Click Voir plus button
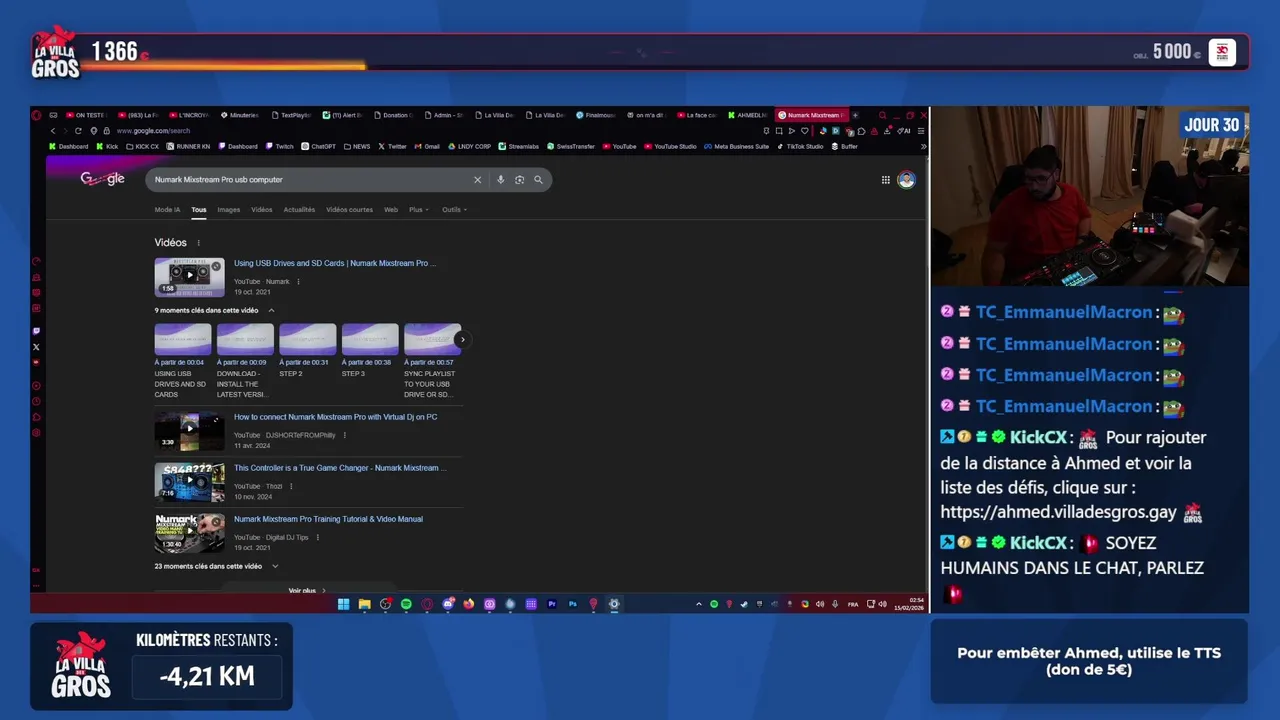This screenshot has width=1280, height=720. click(307, 590)
